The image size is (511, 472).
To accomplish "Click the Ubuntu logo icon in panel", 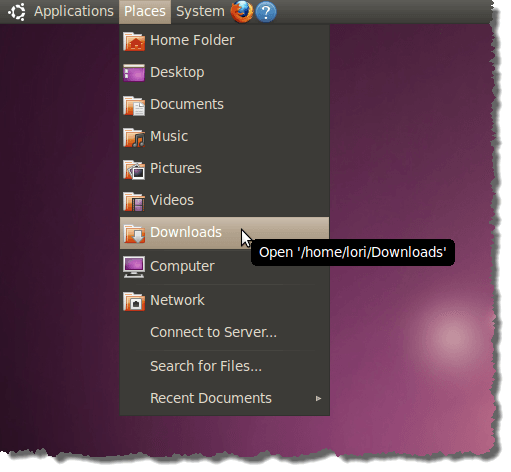I will point(16,12).
